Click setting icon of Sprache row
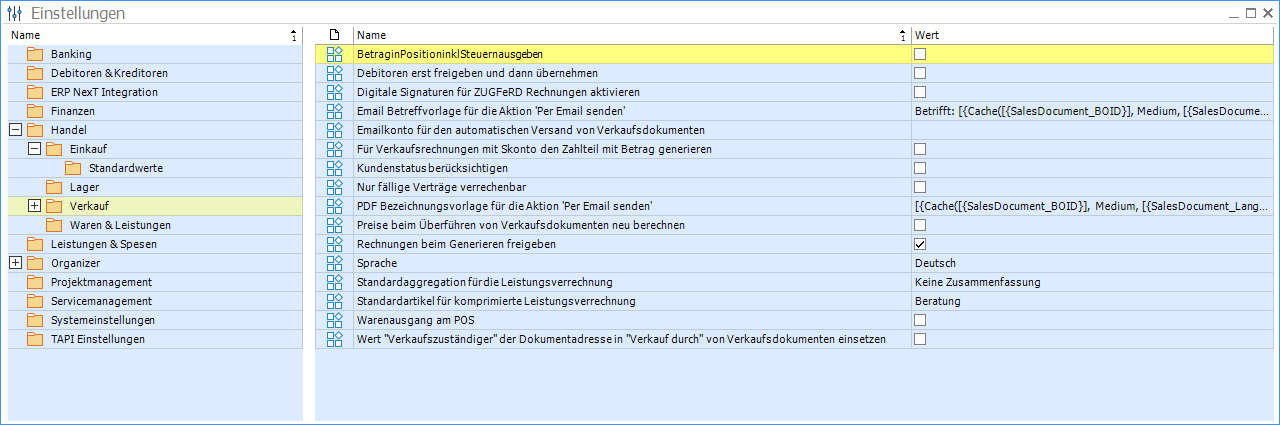This screenshot has width=1280, height=425. 335,263
